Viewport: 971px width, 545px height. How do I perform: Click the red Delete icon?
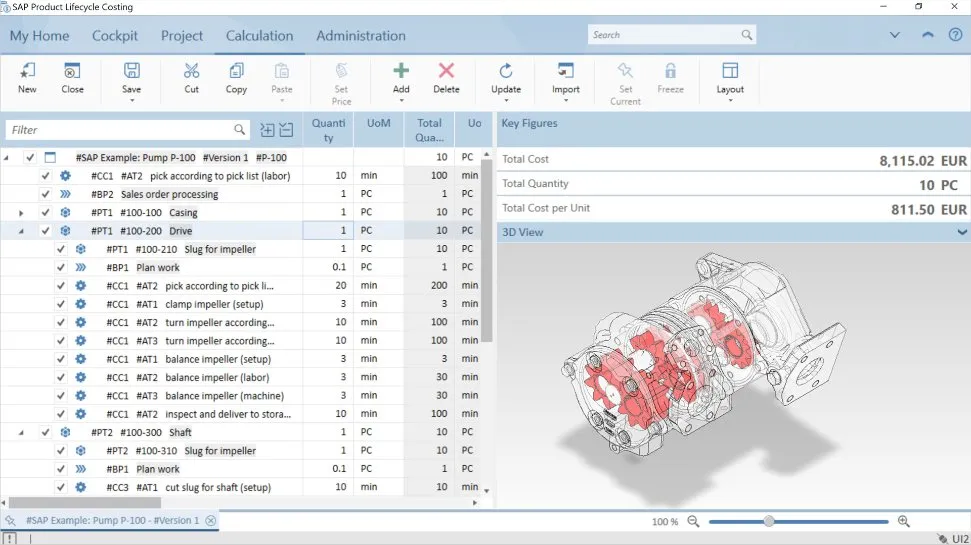pyautogui.click(x=446, y=71)
